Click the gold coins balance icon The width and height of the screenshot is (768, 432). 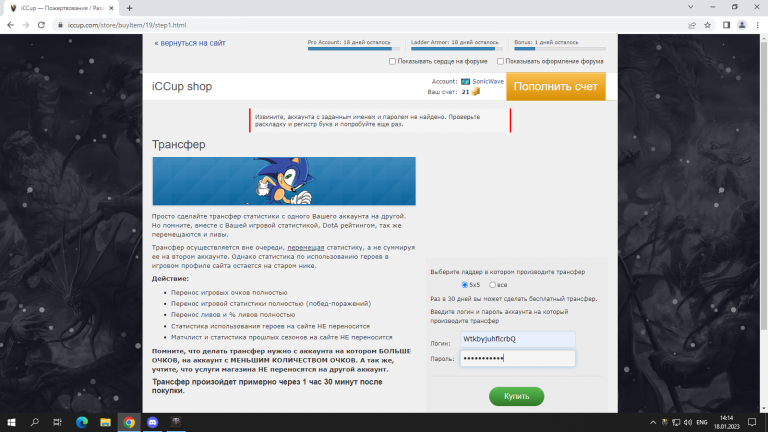[x=475, y=92]
